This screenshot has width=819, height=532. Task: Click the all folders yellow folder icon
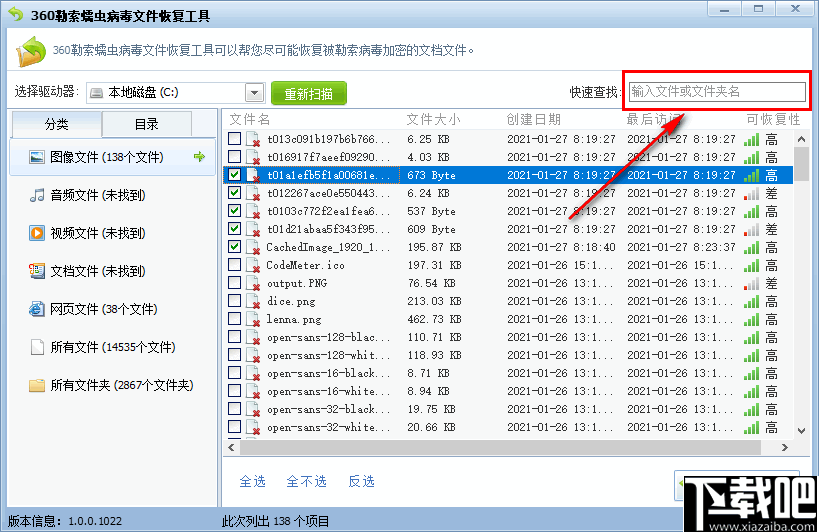tap(37, 385)
